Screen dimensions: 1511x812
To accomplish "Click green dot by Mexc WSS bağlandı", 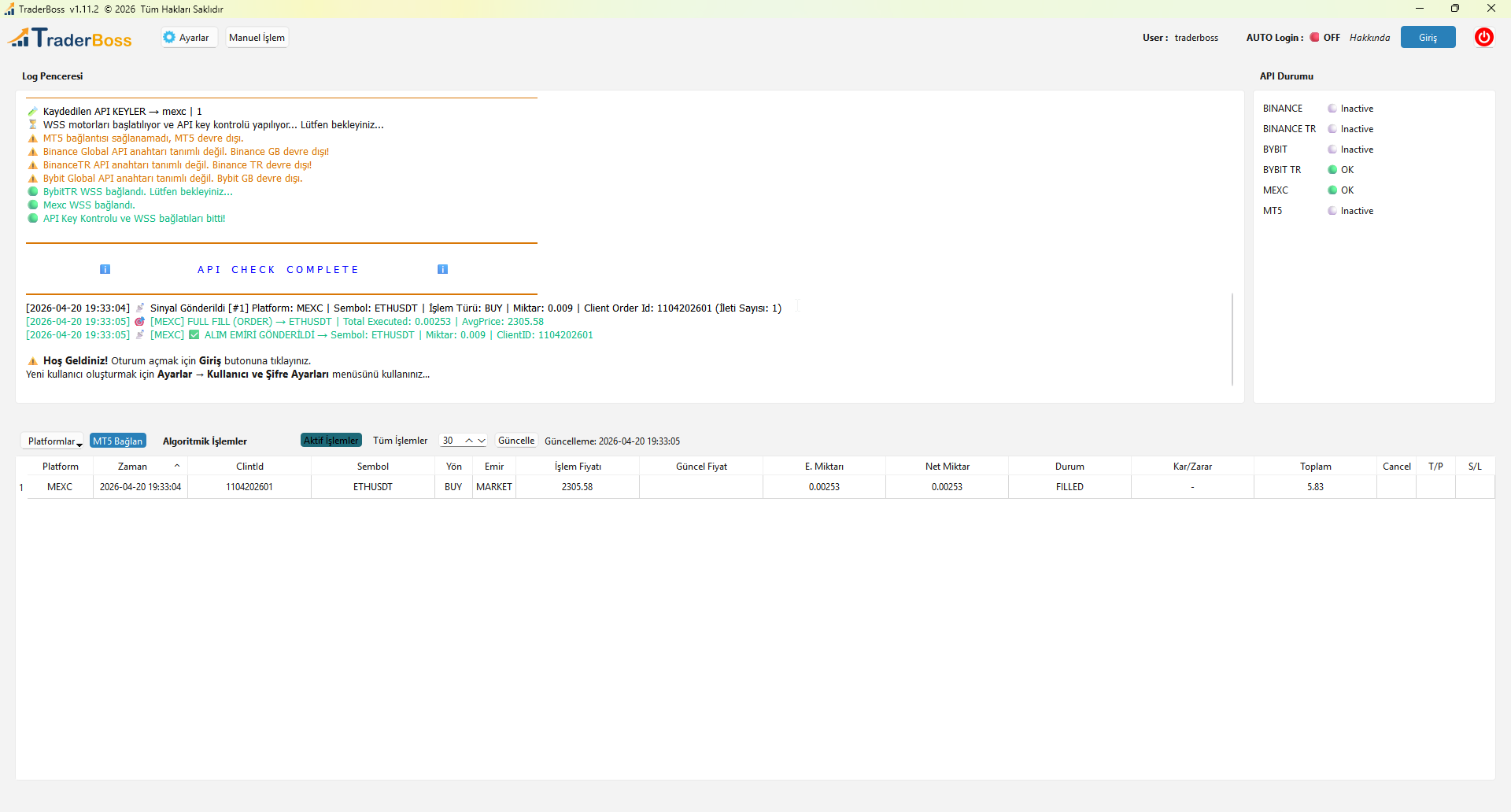I will coord(32,205).
